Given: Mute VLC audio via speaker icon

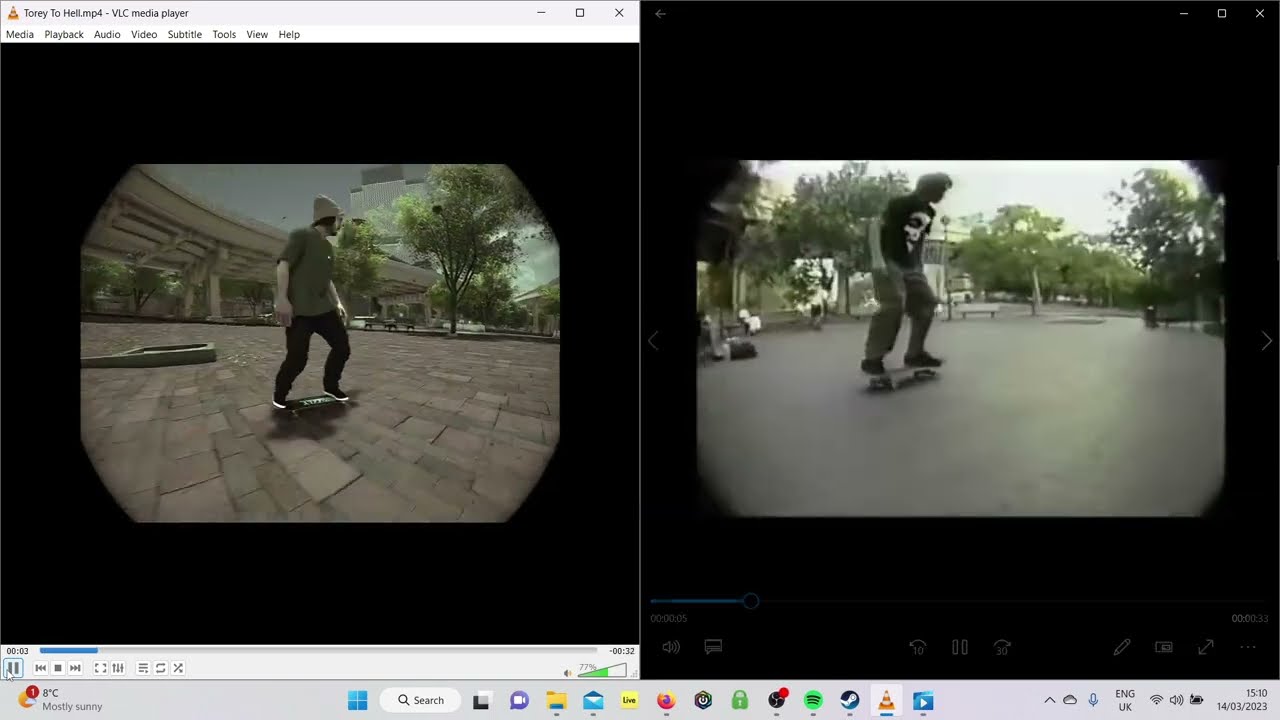Looking at the screenshot, I should pos(568,672).
